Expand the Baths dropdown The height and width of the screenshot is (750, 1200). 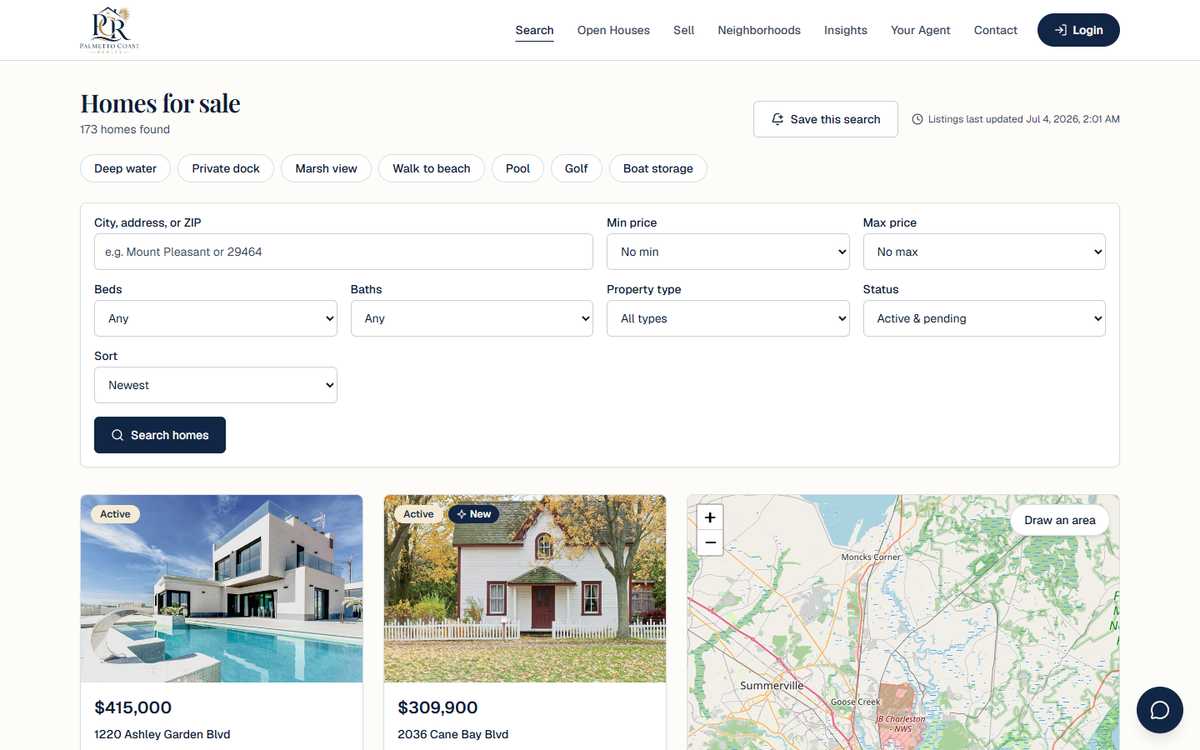coord(472,318)
